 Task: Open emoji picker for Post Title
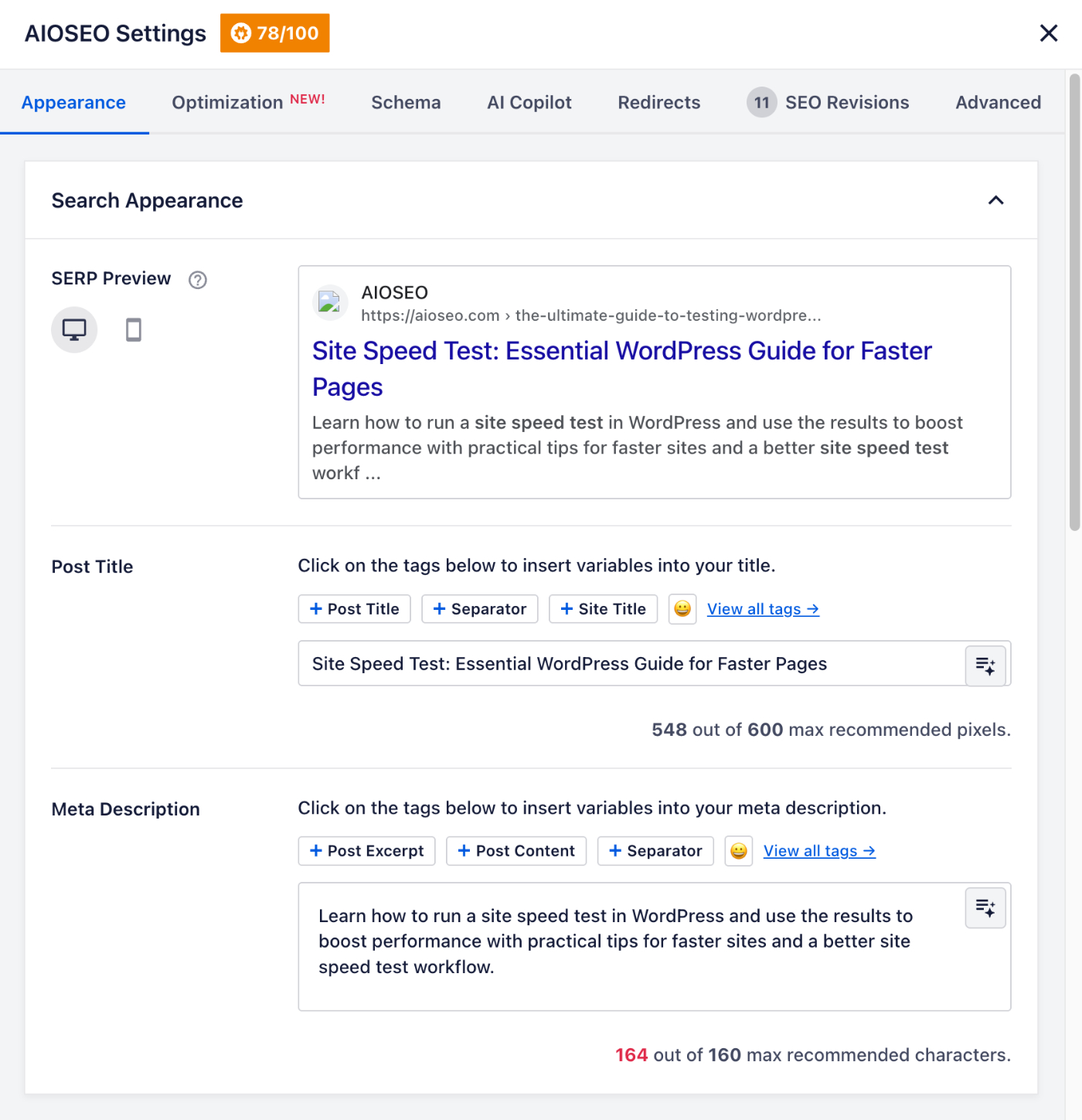682,609
